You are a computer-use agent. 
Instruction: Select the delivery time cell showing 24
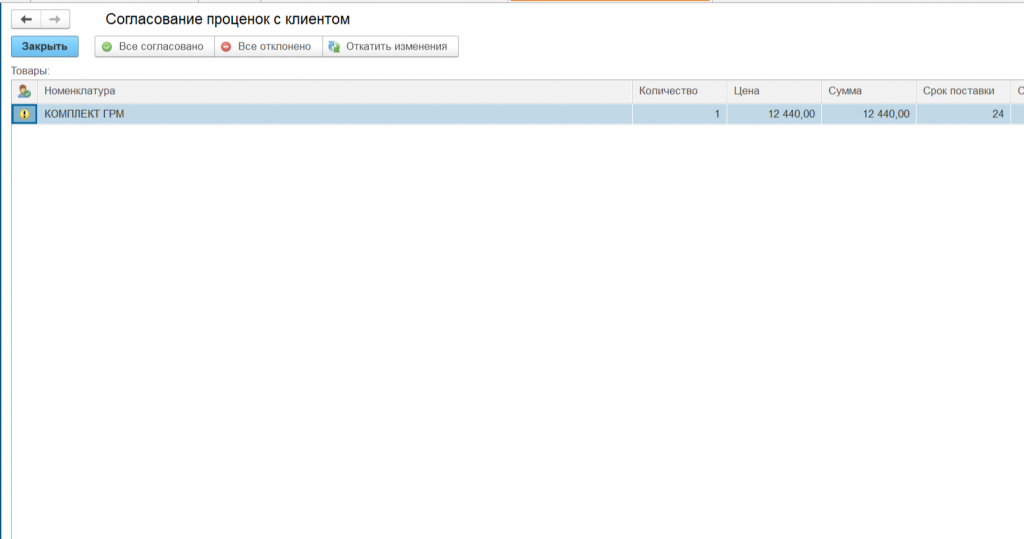click(x=962, y=114)
